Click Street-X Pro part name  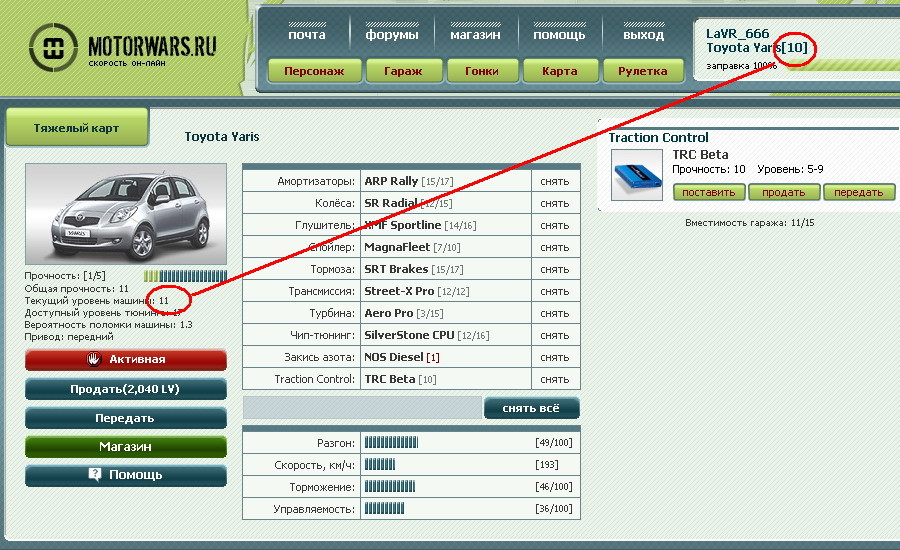[x=399, y=291]
